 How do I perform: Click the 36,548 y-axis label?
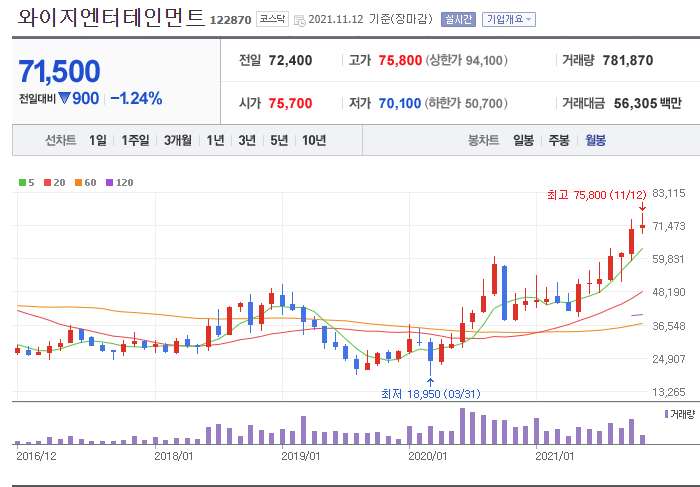[x=668, y=326]
